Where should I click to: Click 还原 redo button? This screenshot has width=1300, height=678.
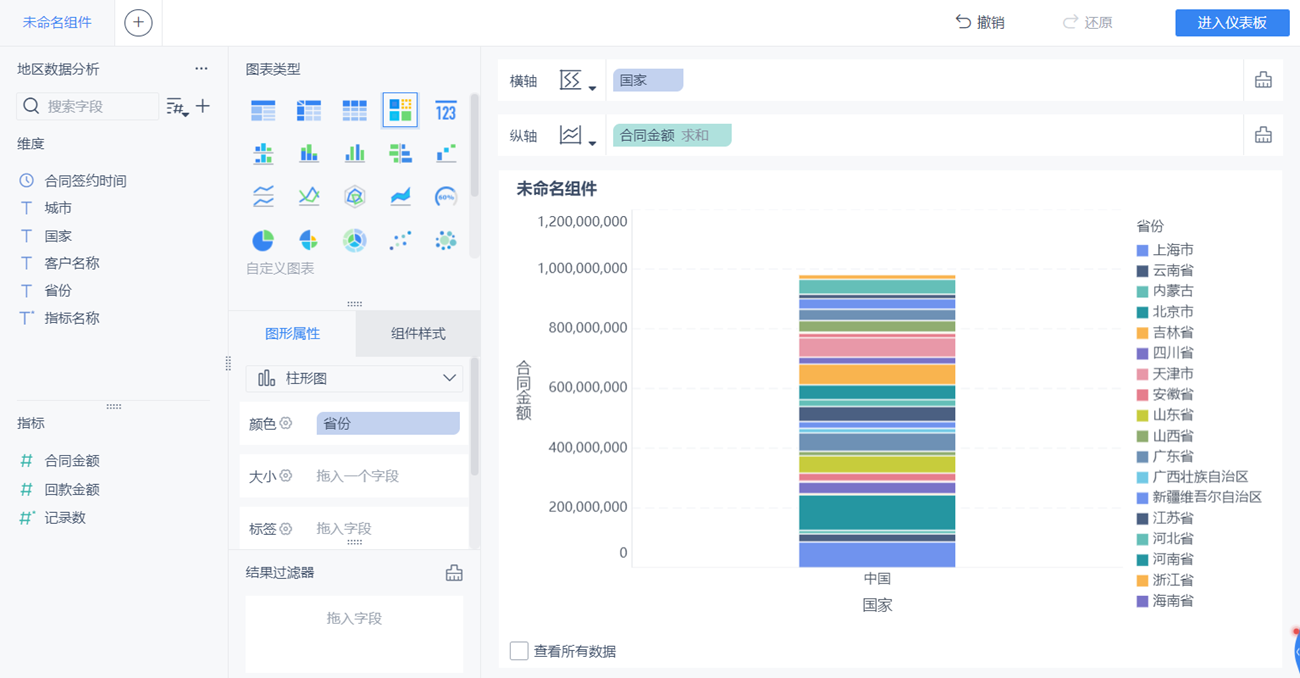[1087, 22]
